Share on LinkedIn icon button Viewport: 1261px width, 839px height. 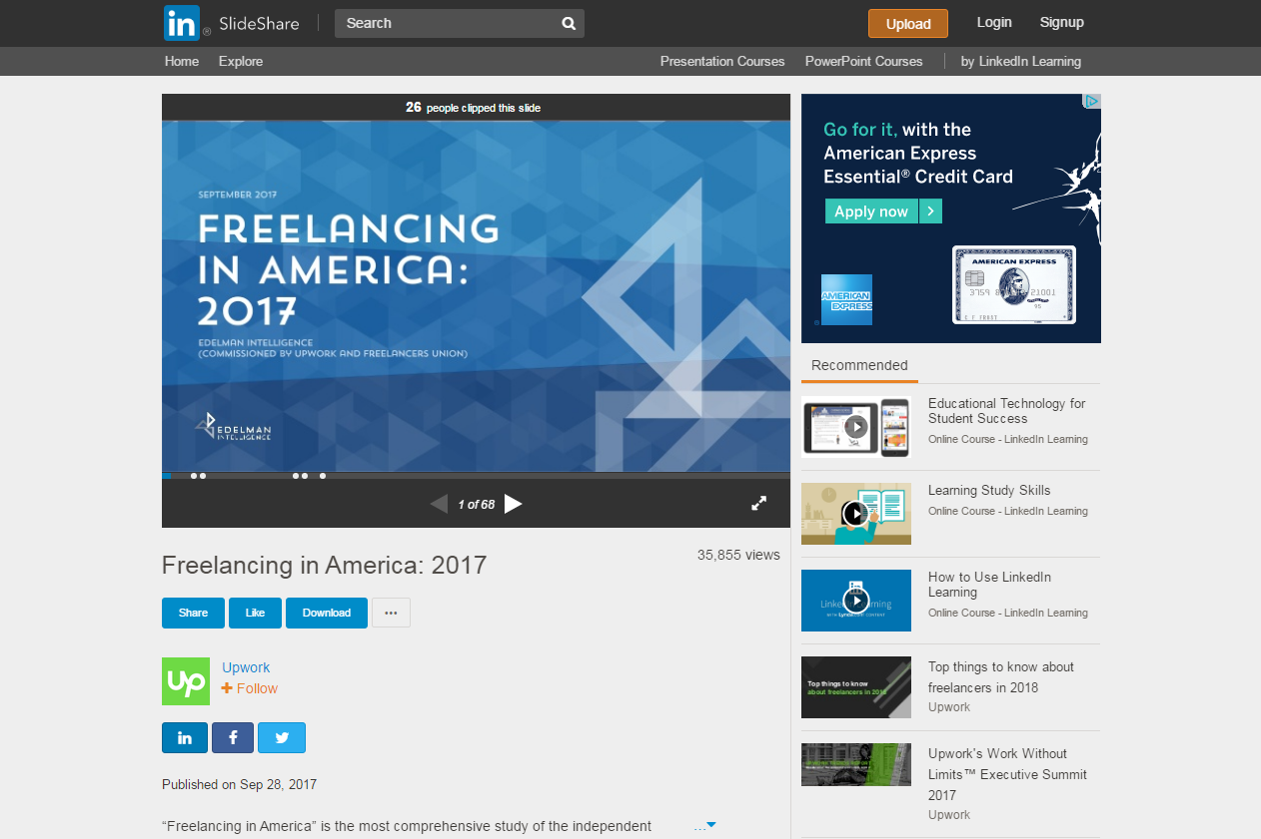(x=185, y=738)
